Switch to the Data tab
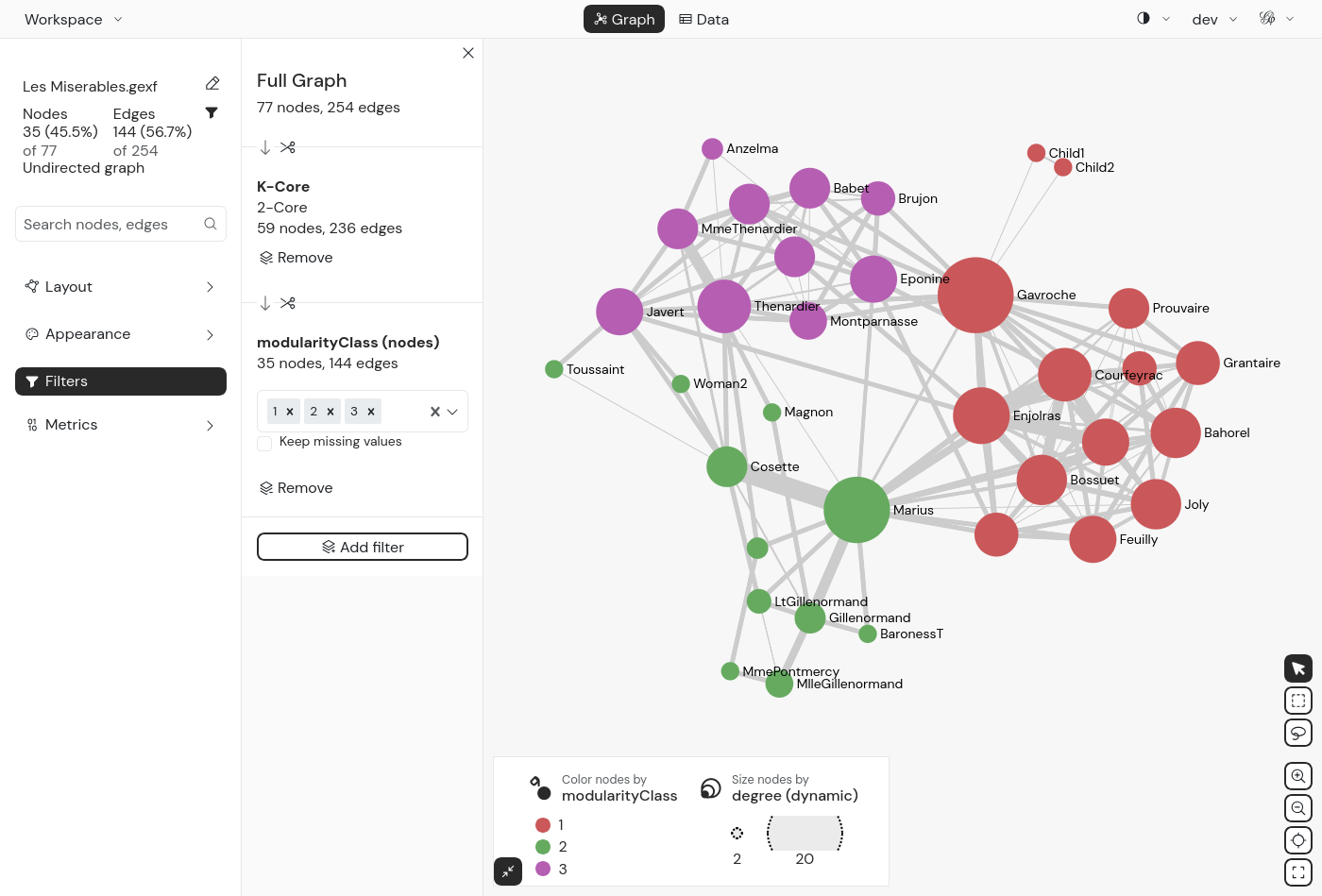 click(x=704, y=19)
